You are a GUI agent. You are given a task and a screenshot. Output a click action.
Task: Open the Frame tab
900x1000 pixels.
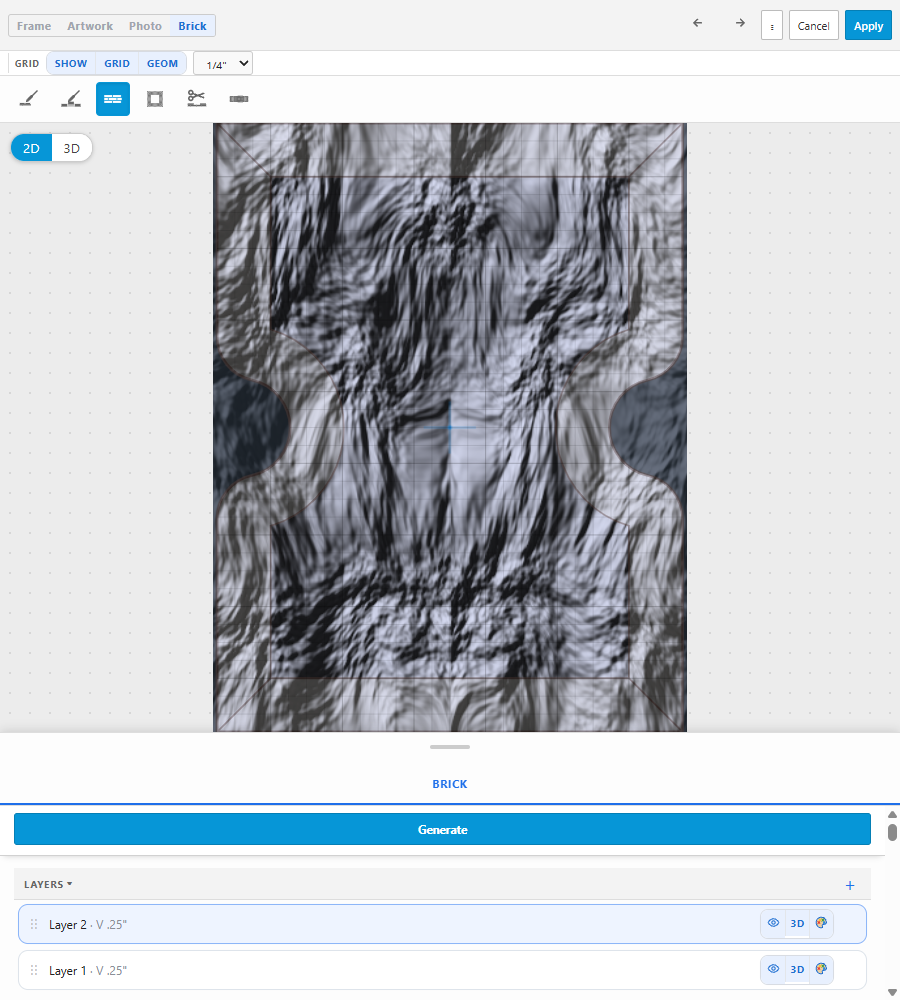34,26
